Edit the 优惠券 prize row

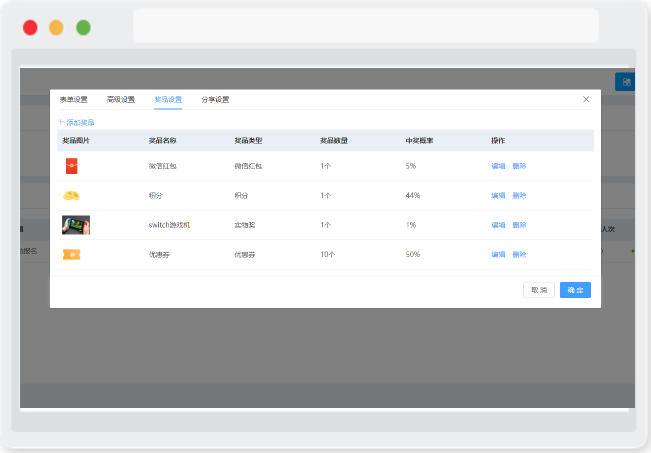(x=498, y=255)
